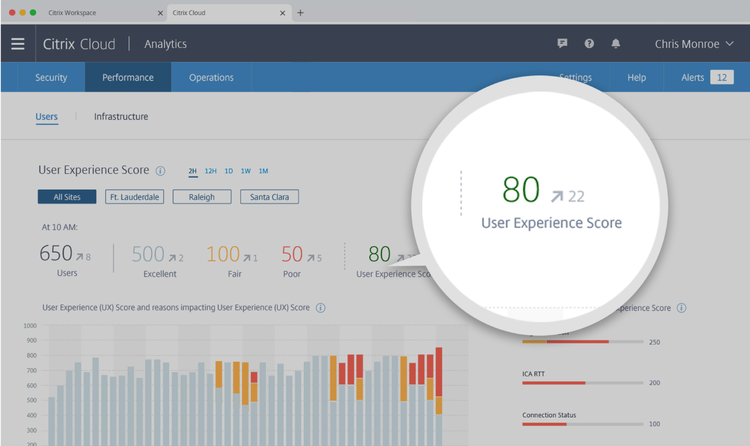The width and height of the screenshot is (750, 446).
Task: Click the top factor bar valued 250
Action: 583,342
